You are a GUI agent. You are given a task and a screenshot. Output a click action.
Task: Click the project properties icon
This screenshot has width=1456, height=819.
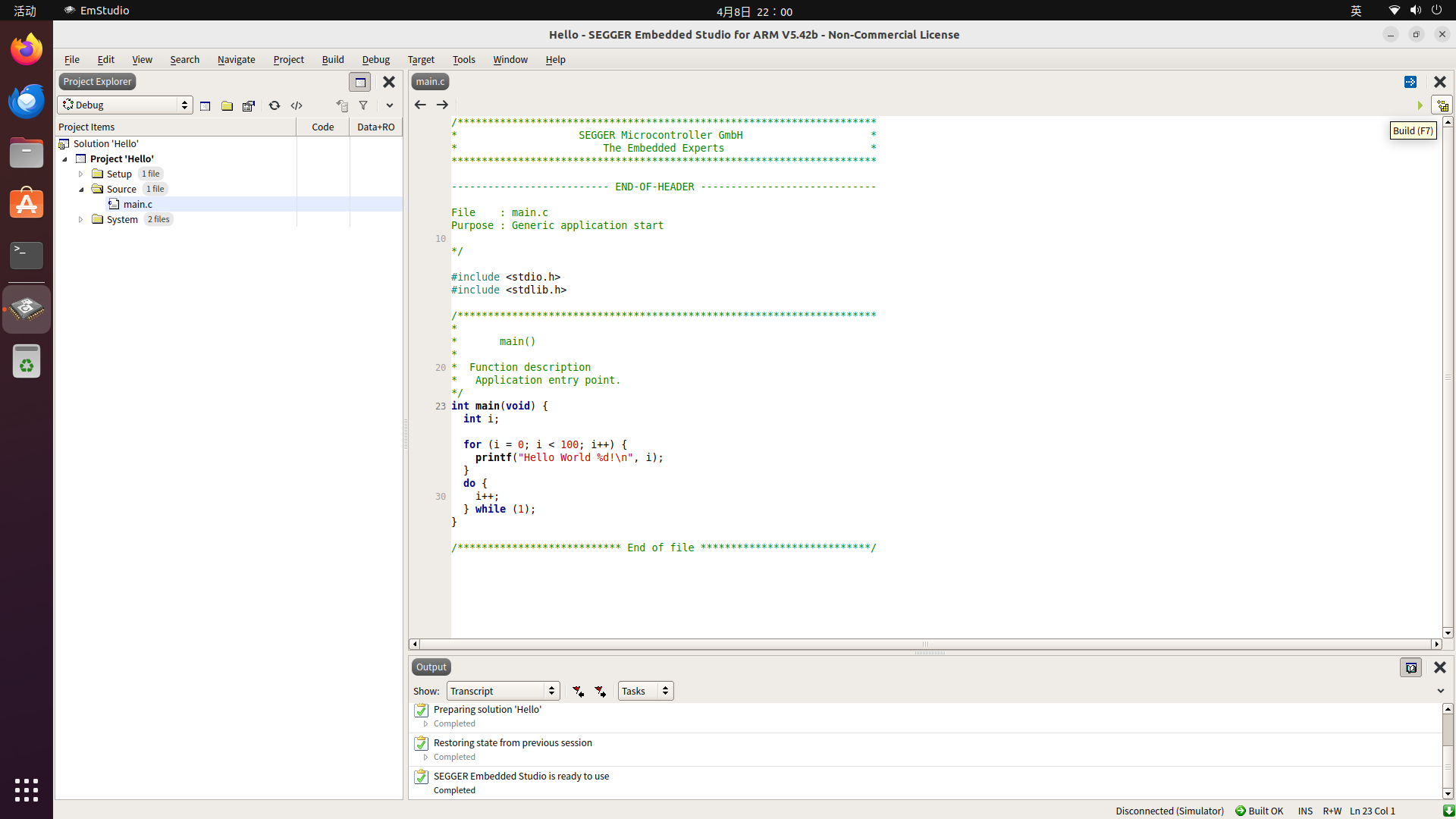click(x=249, y=105)
